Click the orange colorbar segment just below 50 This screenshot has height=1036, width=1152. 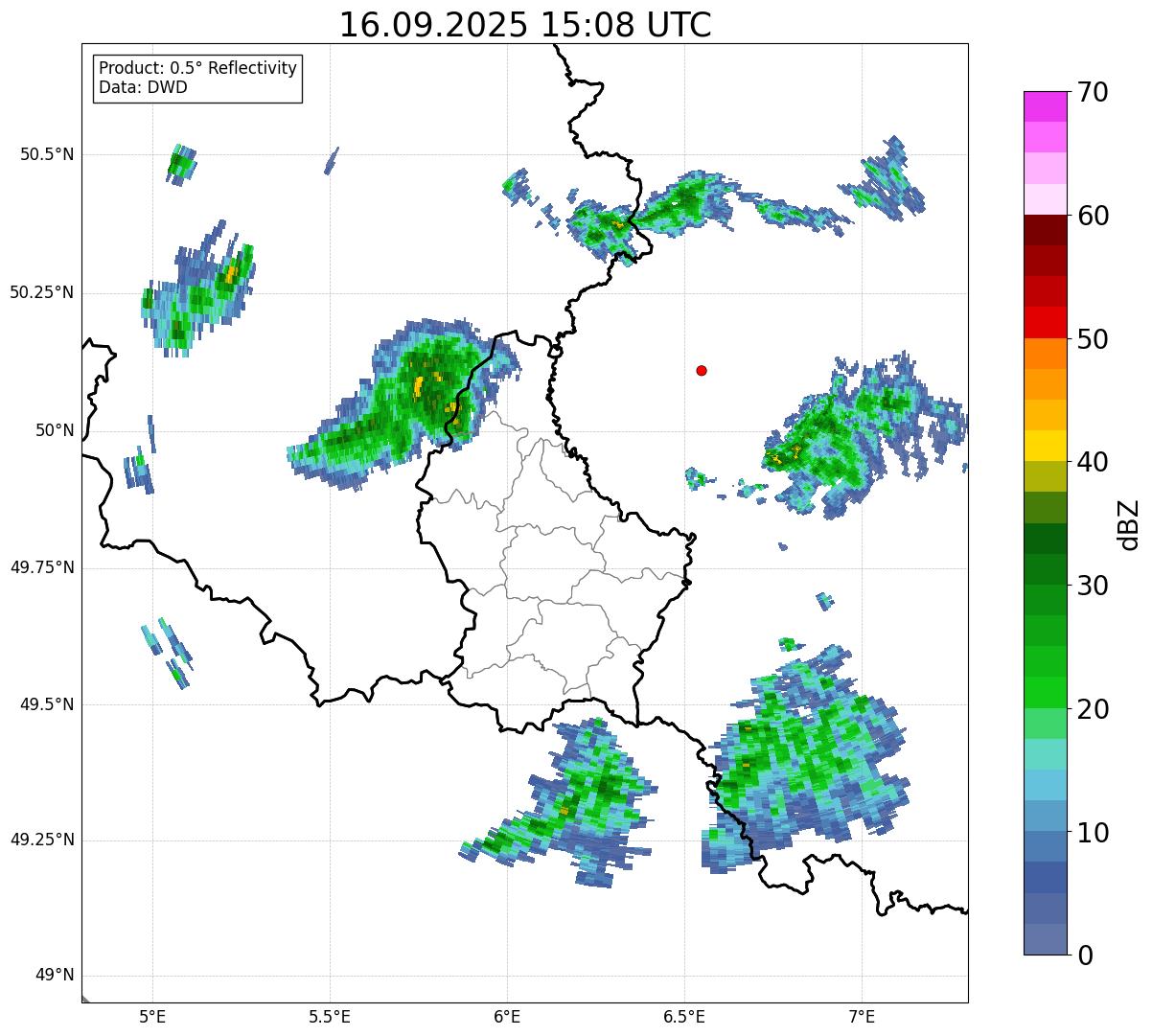tap(1046, 354)
